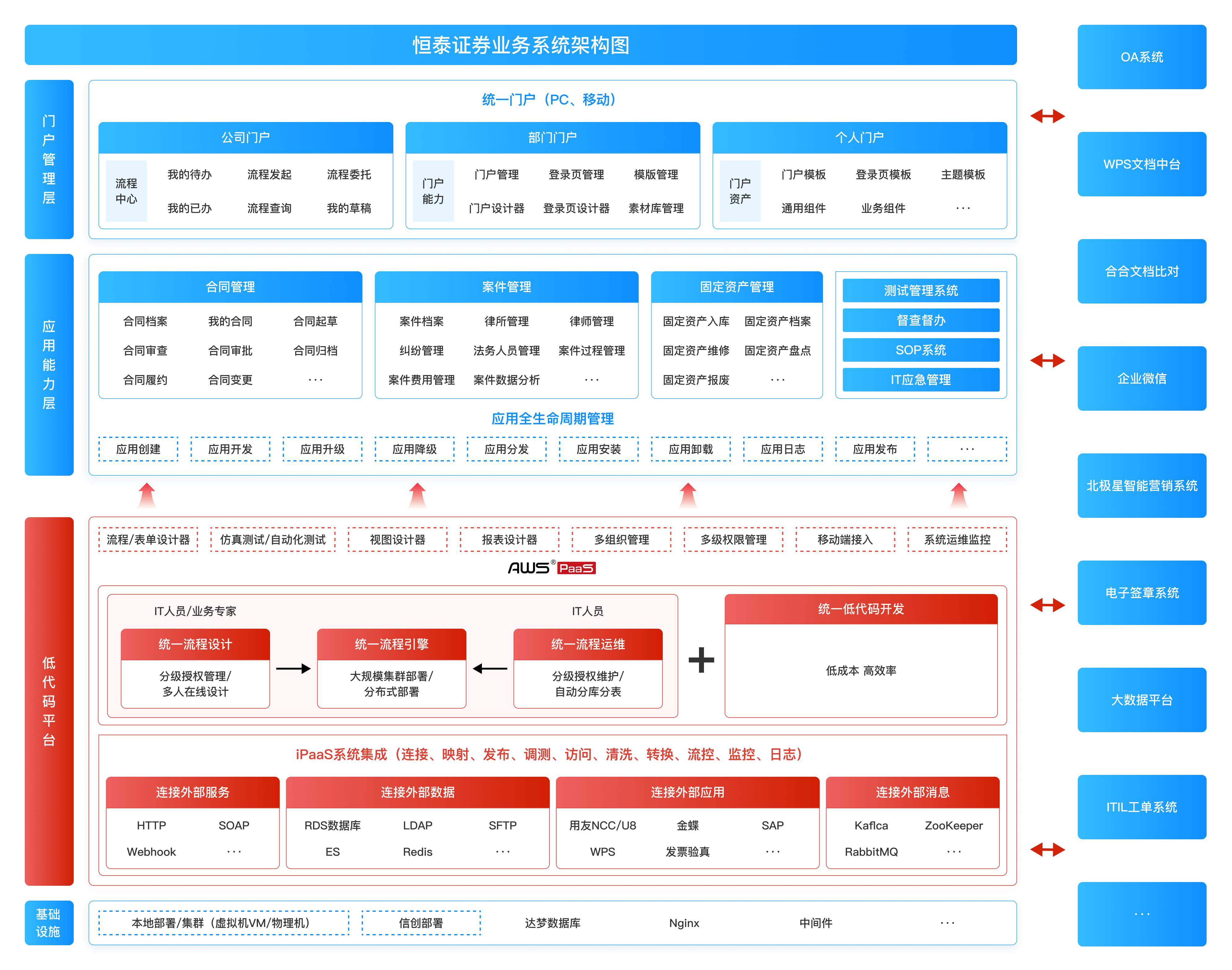Click 北极星智能营销系统 box
Image resolution: width=1232 pixels, height=970 pixels.
pyautogui.click(x=1141, y=486)
